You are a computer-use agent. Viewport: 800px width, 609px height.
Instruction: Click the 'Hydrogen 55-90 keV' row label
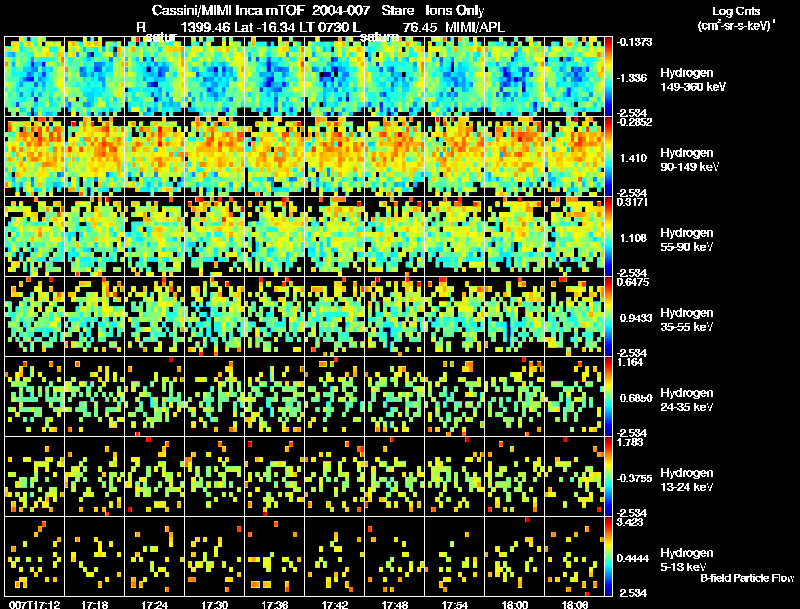pos(687,240)
